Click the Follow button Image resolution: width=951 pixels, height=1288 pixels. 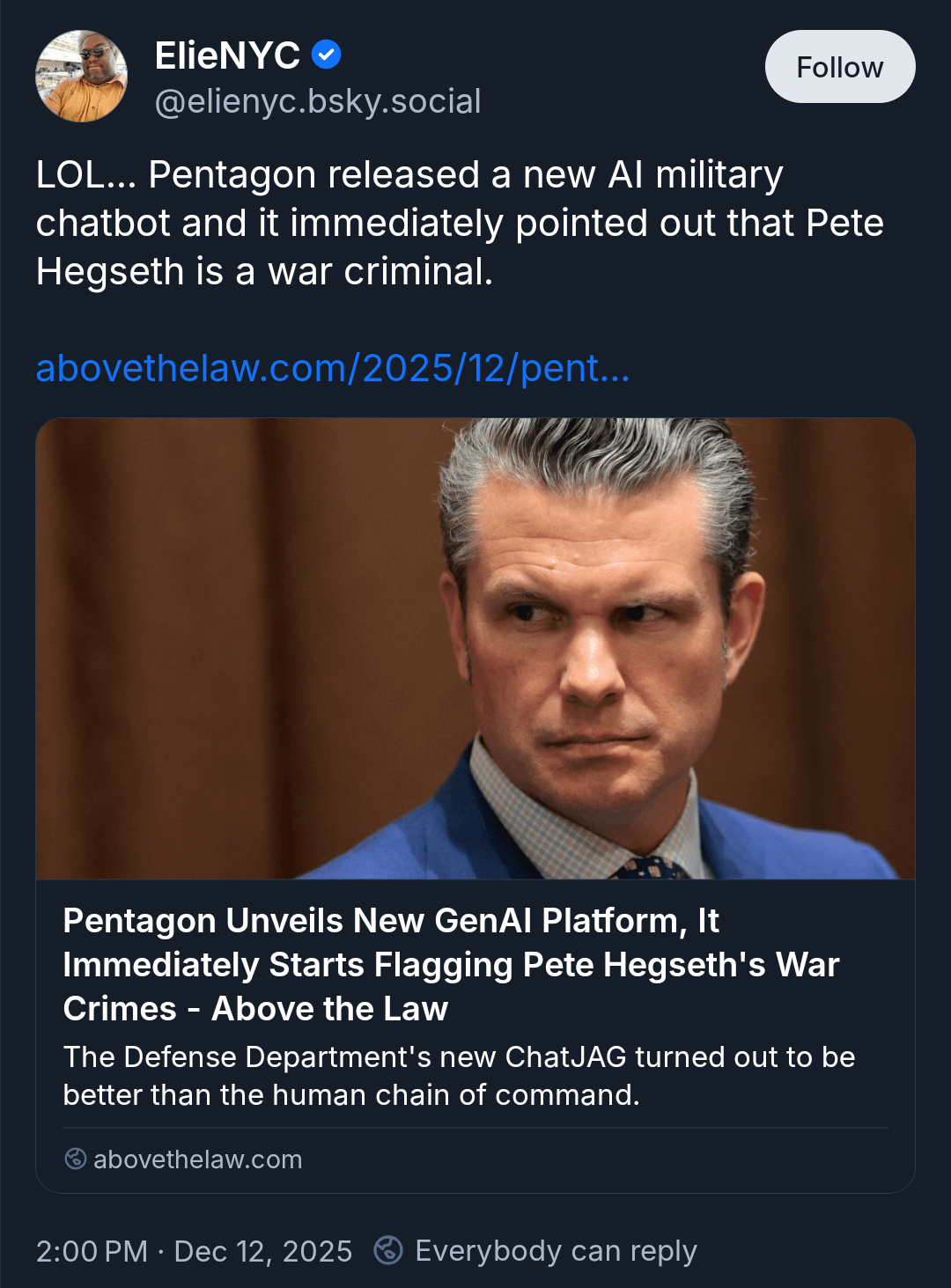(839, 67)
